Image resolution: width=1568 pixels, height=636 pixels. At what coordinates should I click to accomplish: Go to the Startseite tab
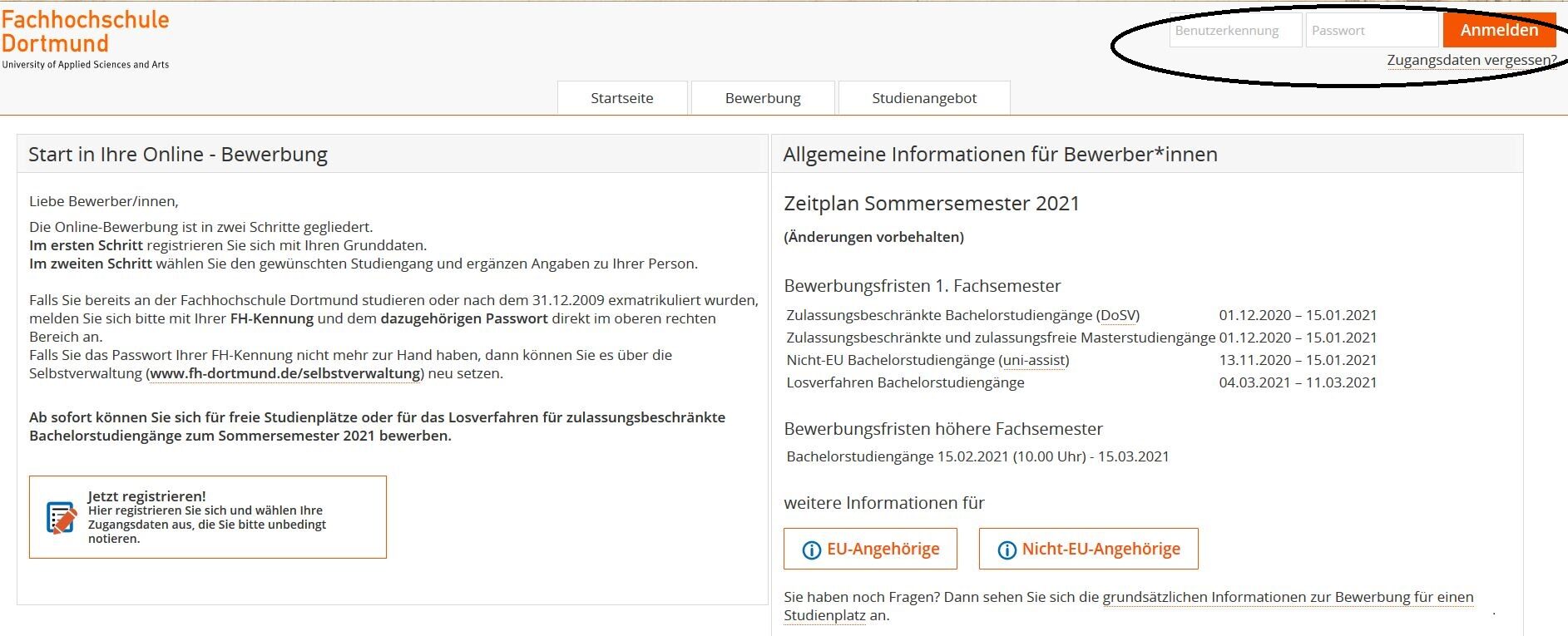click(x=621, y=98)
